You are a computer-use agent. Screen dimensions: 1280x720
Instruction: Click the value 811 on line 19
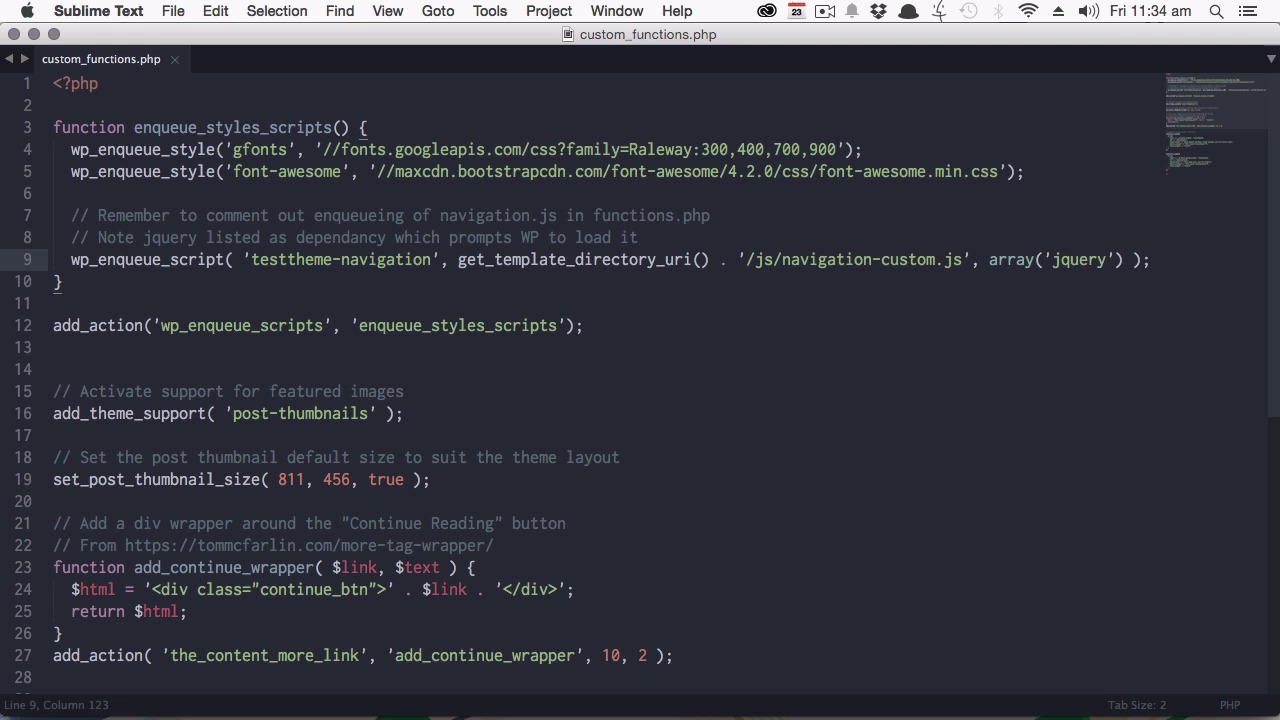point(291,480)
